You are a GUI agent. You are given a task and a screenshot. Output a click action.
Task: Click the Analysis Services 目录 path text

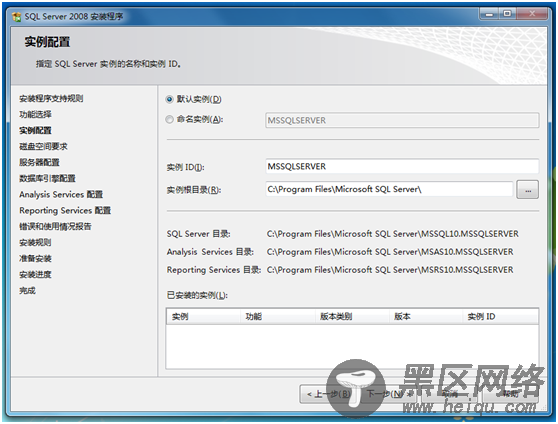(390, 252)
